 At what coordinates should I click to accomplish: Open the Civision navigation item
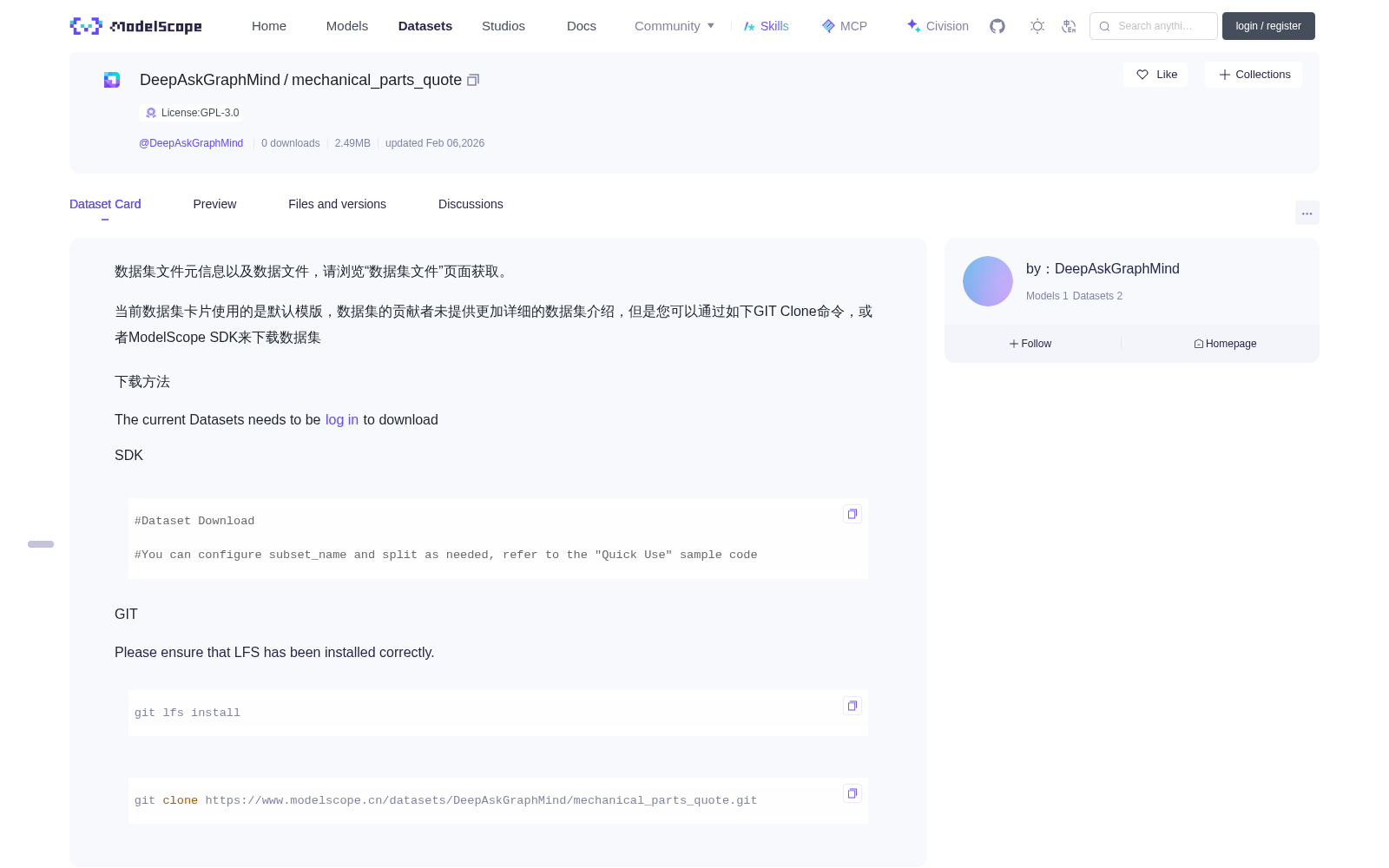tap(938, 26)
